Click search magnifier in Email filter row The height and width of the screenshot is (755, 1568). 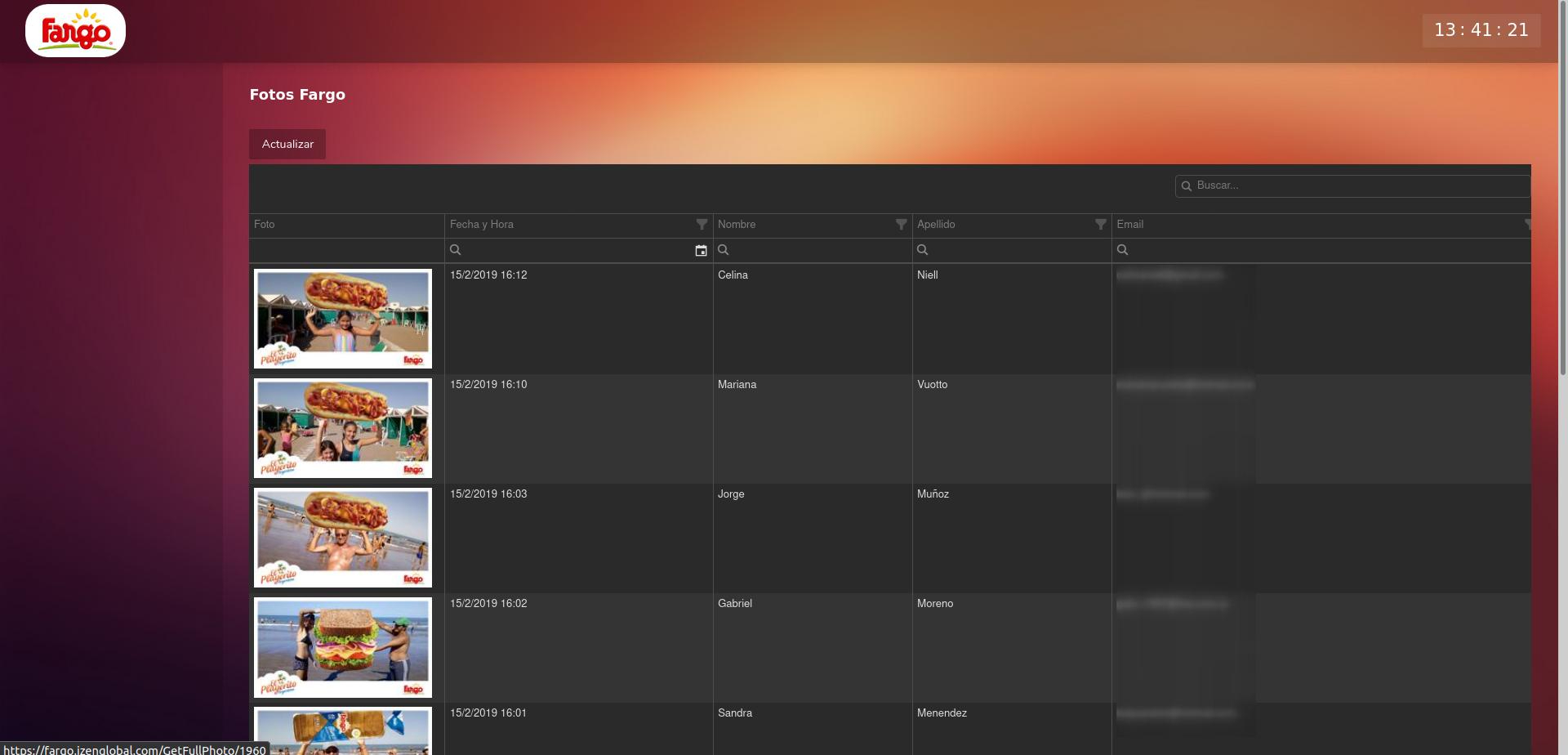pyautogui.click(x=1122, y=250)
